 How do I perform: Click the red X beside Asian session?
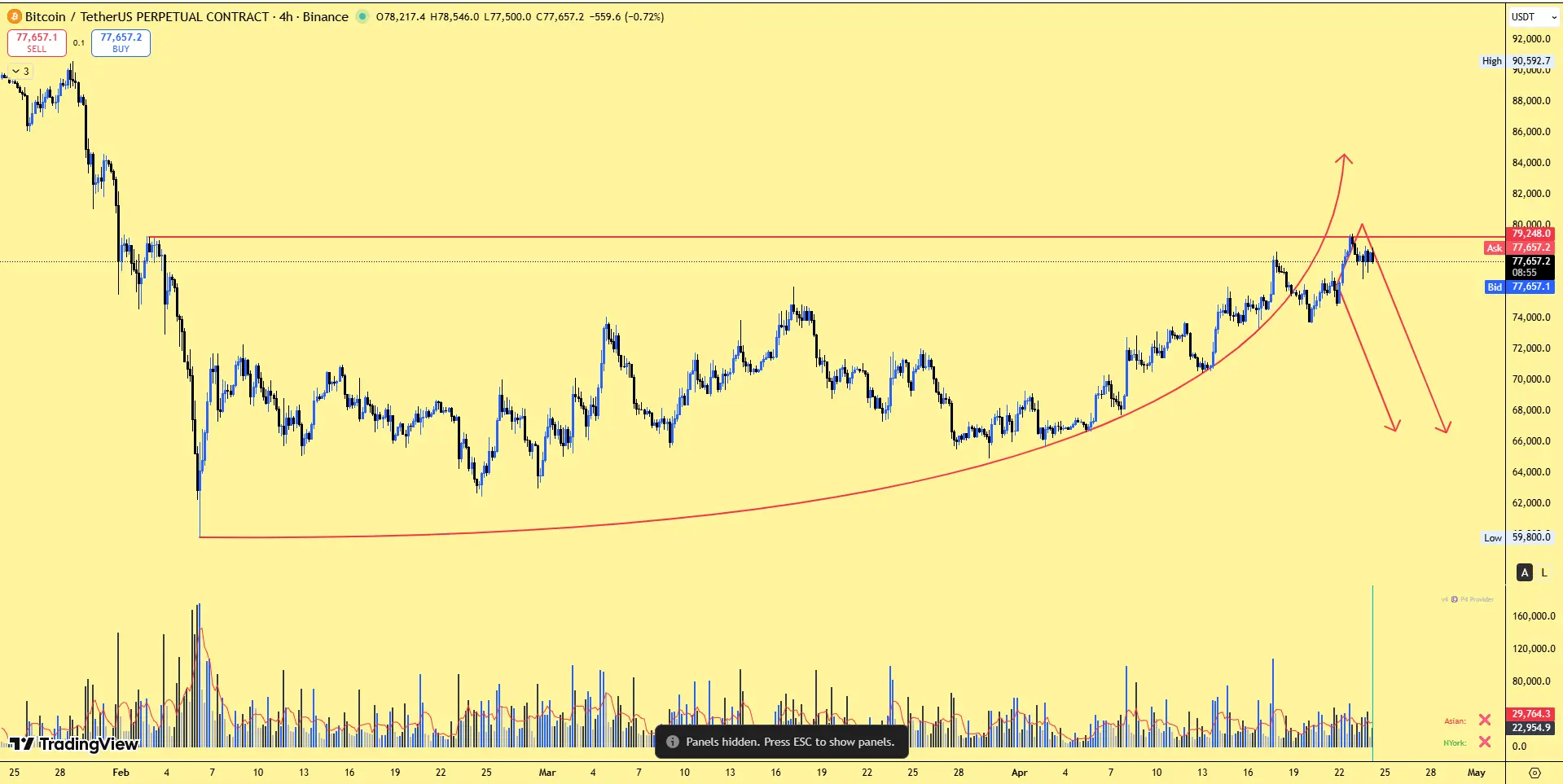pos(1485,720)
